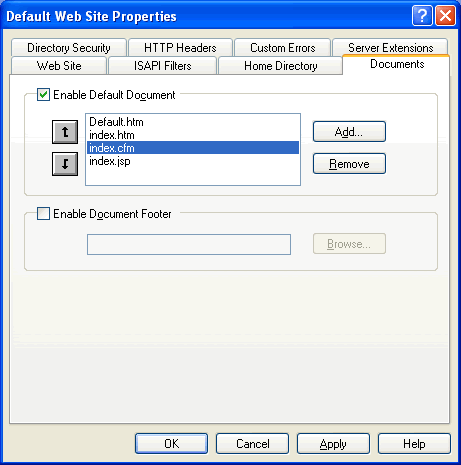This screenshot has height=465, width=461.
Task: Close the Default Web Site Properties dialog
Action: click(445, 15)
